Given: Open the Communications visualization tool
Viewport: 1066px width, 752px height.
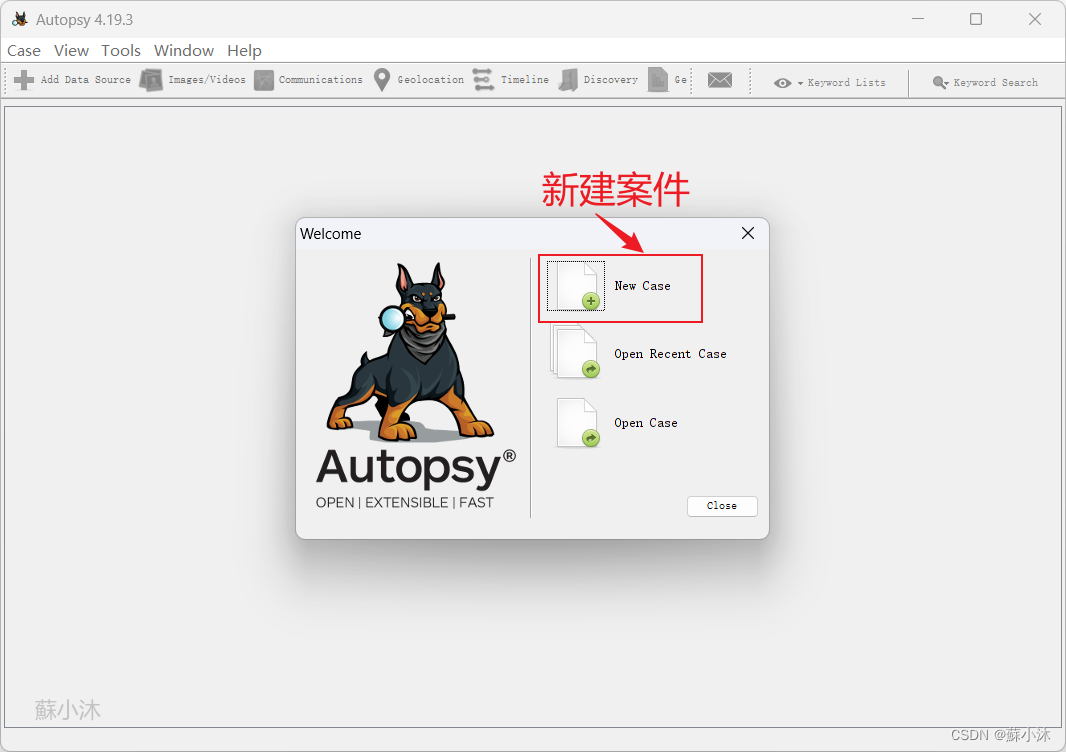Looking at the screenshot, I should coord(309,80).
